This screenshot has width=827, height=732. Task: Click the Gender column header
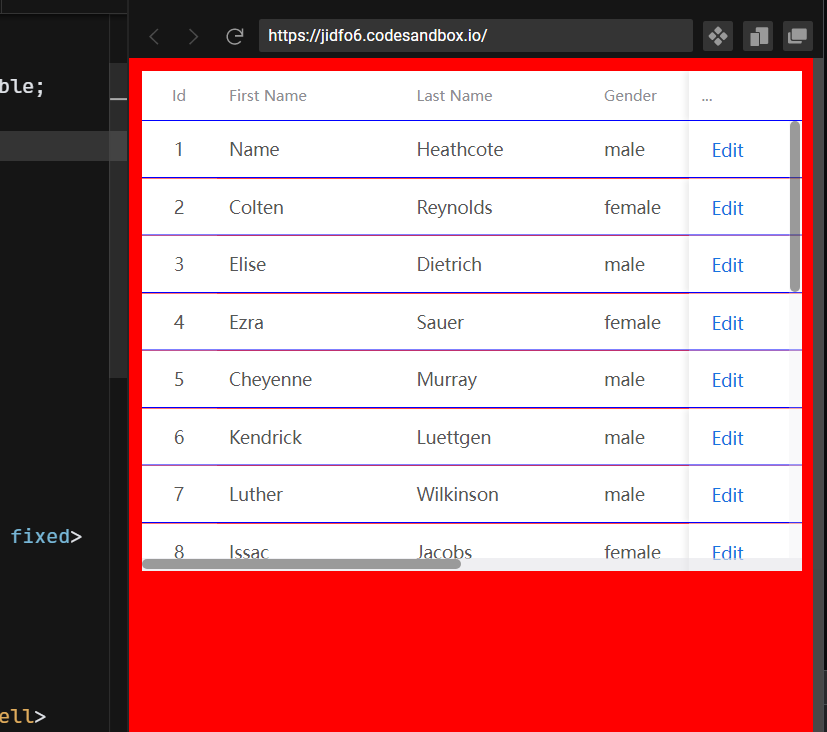click(630, 95)
